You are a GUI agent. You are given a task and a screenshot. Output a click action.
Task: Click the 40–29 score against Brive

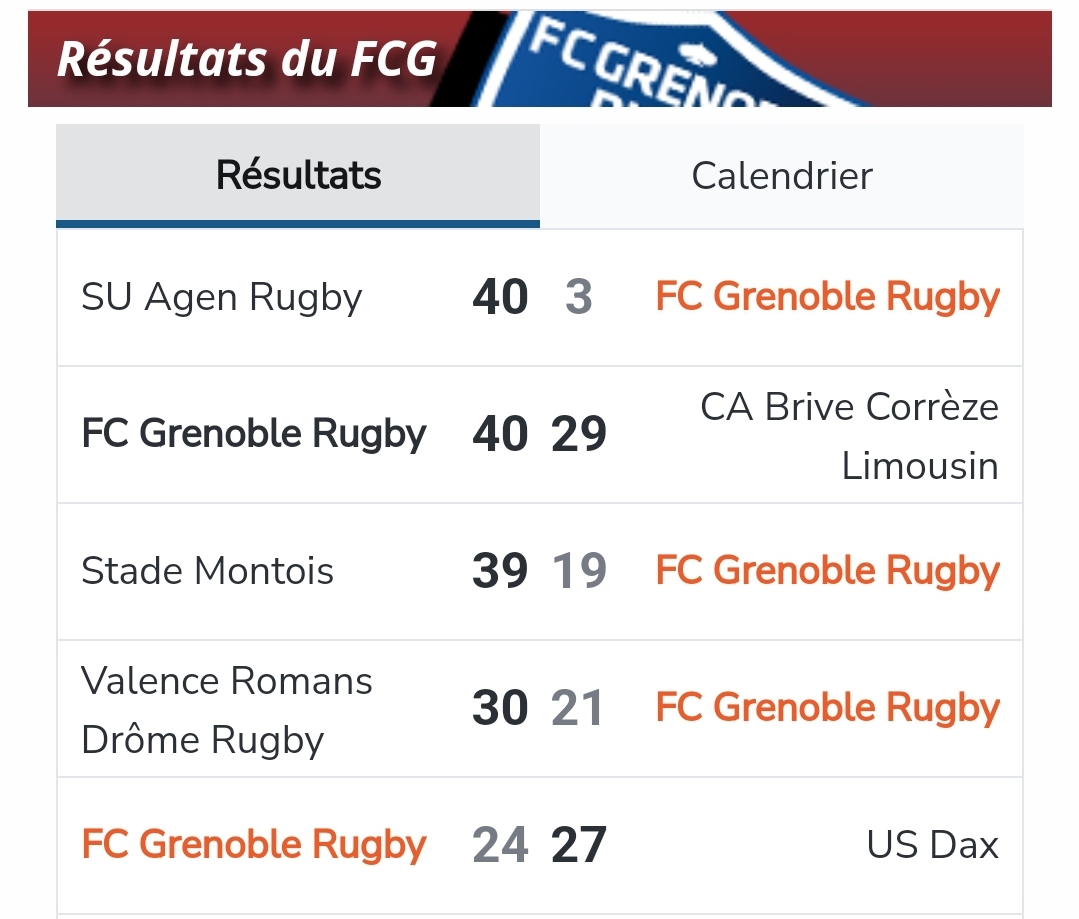(x=540, y=434)
